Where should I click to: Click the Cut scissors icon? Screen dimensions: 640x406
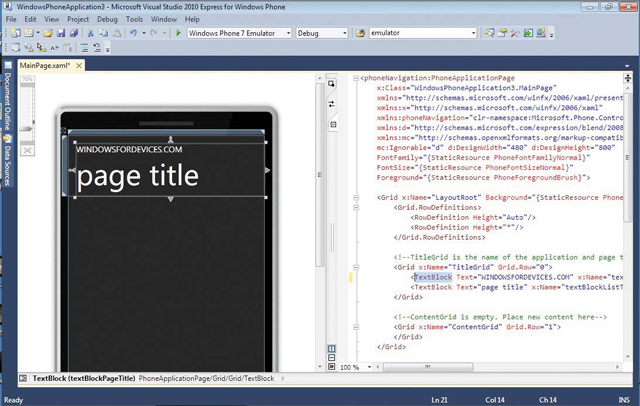coord(90,33)
